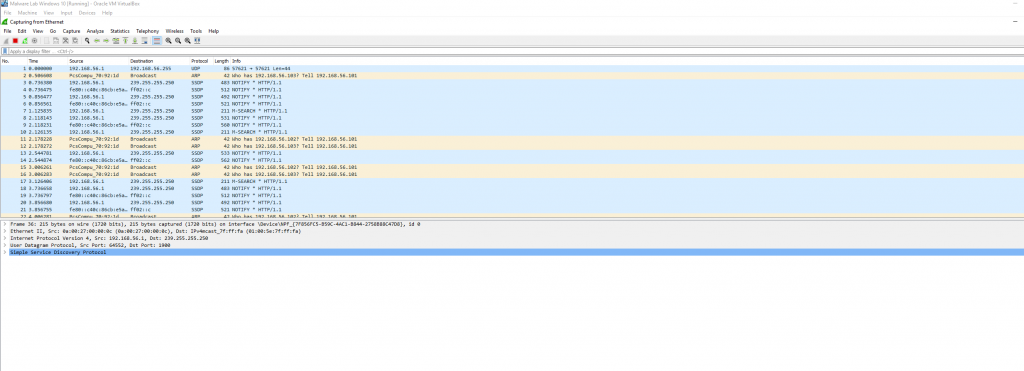Close this capture file icon
The image size is (1024, 371).
(65, 40)
